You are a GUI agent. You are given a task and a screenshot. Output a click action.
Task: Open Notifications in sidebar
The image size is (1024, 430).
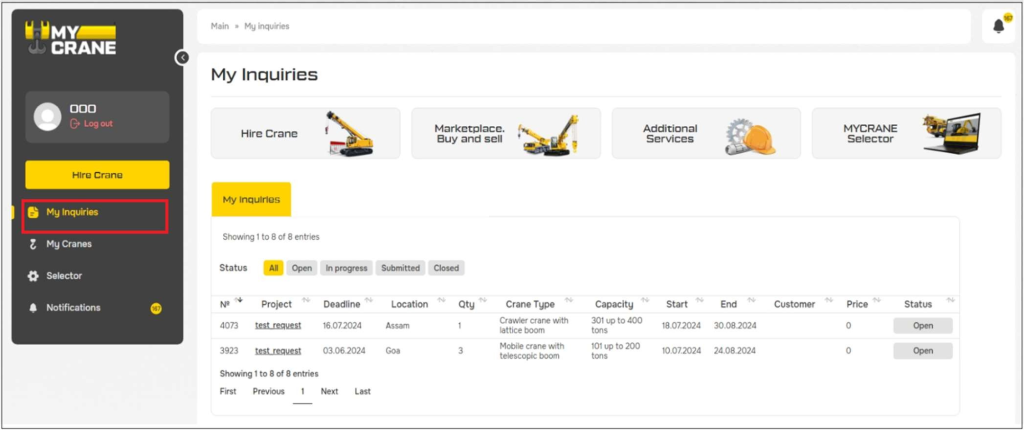click(73, 308)
